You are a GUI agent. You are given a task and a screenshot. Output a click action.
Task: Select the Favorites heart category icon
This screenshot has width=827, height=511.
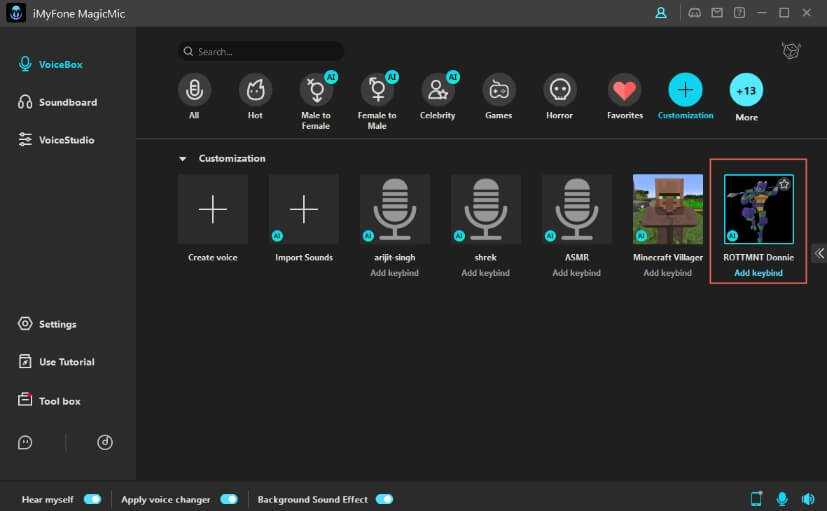[x=624, y=90]
